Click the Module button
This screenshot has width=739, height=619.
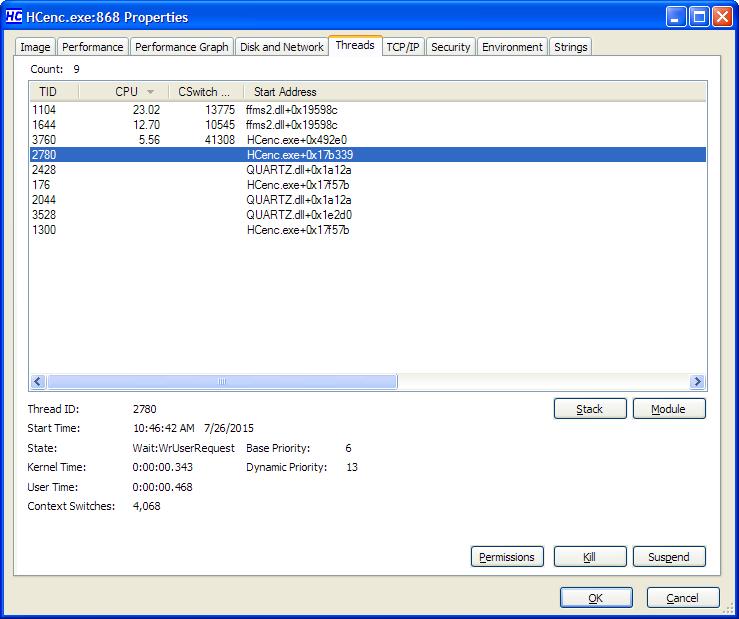point(669,409)
